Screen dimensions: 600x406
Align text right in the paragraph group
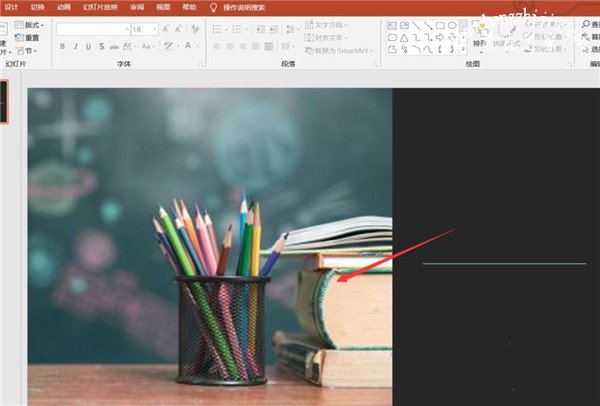(243, 46)
